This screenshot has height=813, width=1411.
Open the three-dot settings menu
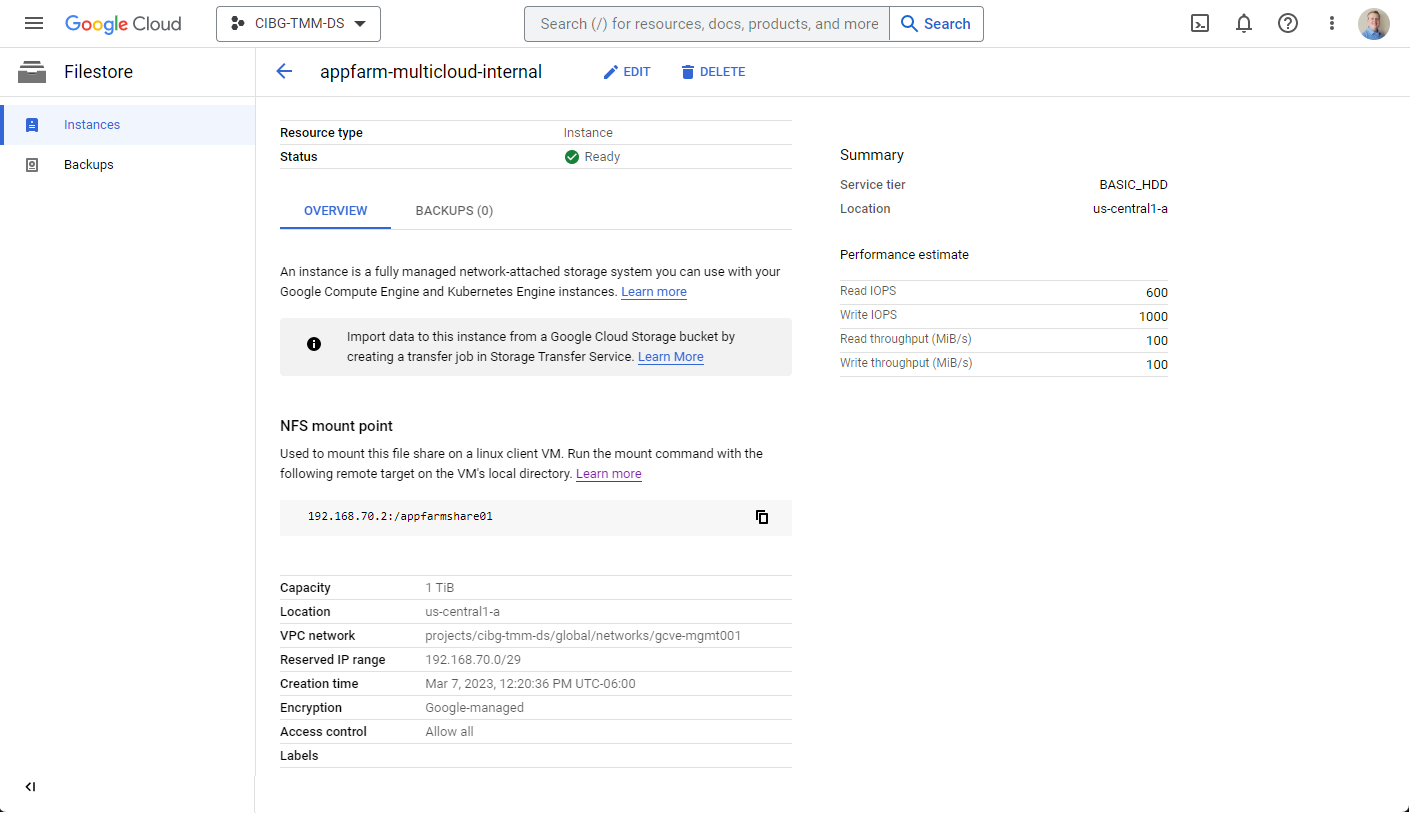(1332, 24)
